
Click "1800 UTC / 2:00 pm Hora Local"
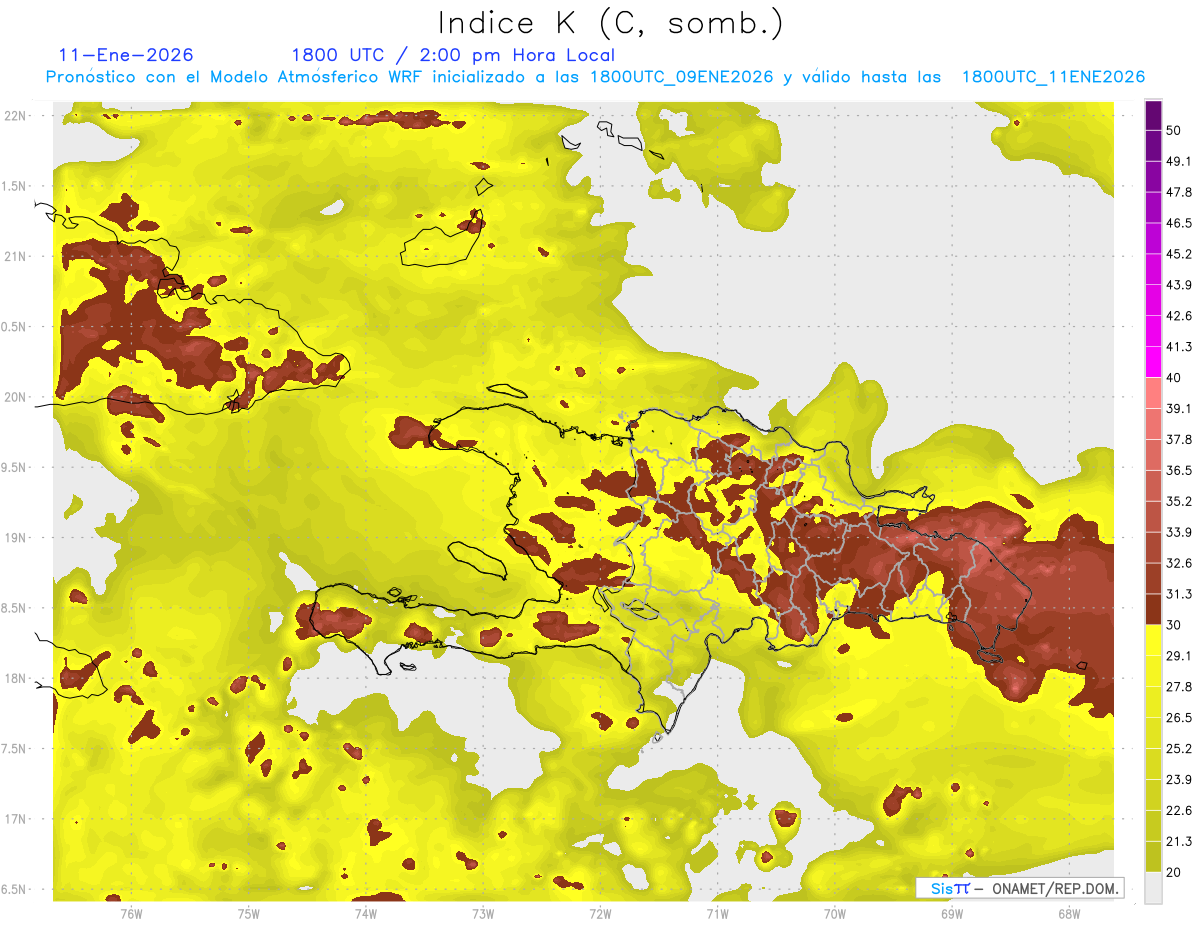point(453,55)
